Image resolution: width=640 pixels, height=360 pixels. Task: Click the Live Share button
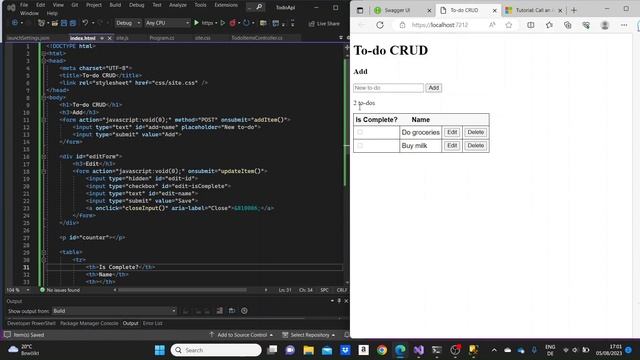[x=324, y=24]
